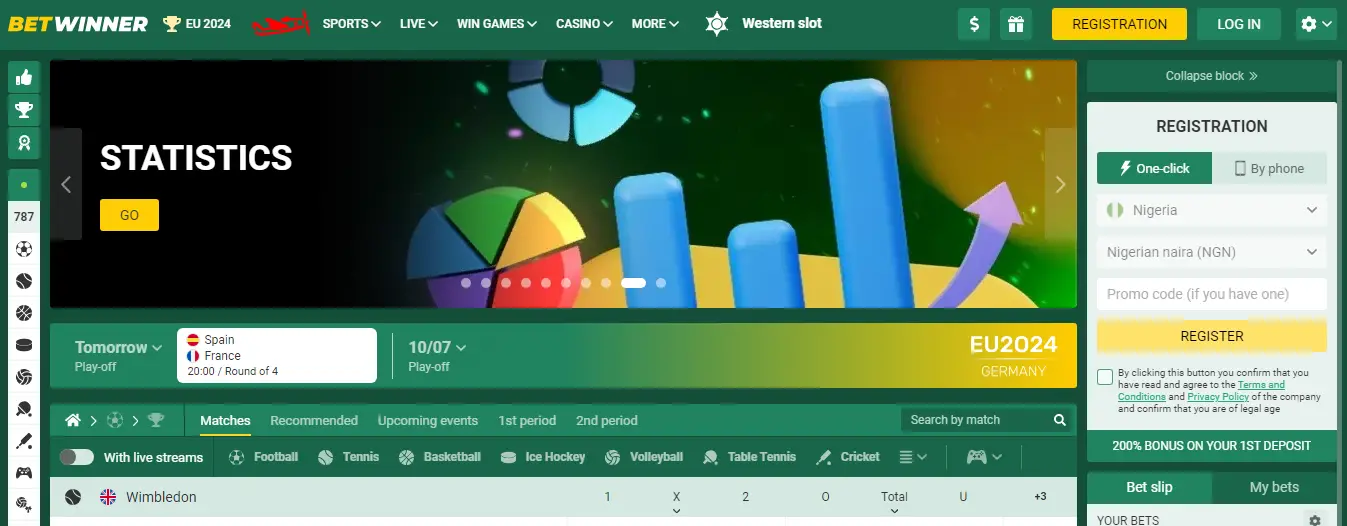Select the football icon in left sidebar

tap(24, 249)
